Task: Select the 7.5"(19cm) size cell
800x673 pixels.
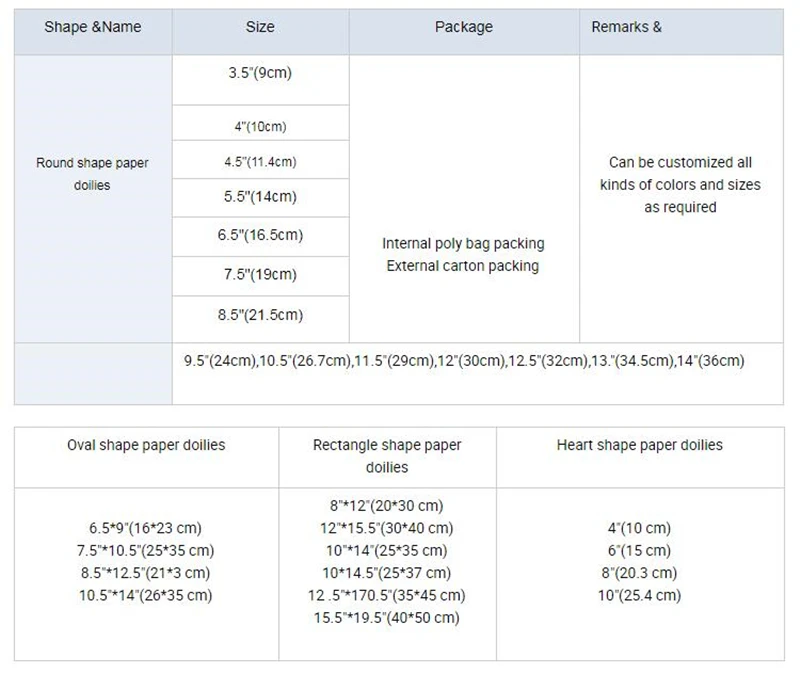Action: [x=260, y=275]
